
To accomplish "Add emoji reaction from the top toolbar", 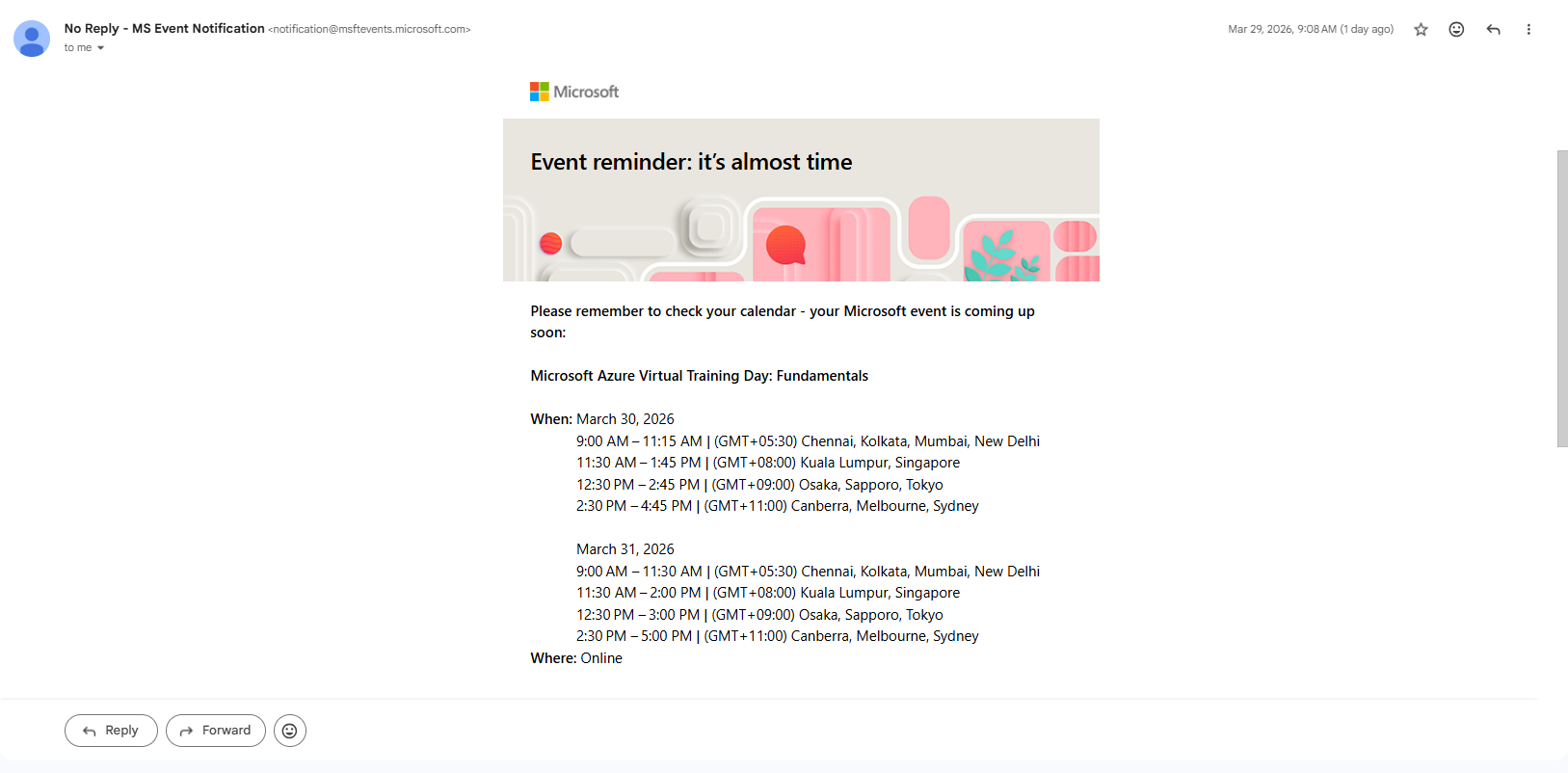I will point(1456,30).
